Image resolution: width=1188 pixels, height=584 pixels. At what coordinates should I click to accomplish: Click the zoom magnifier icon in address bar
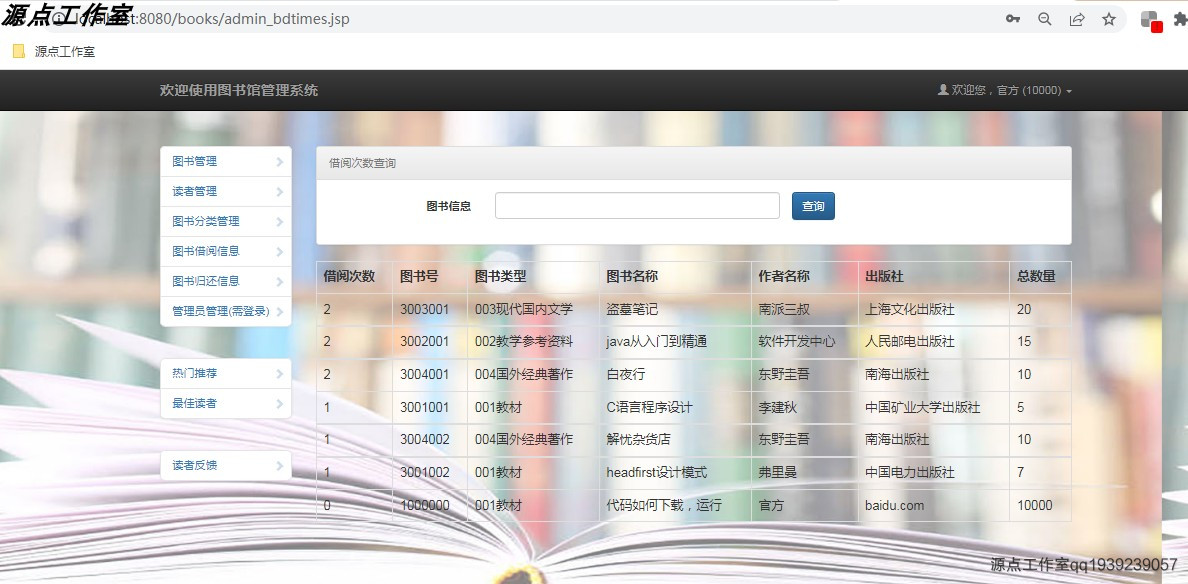(1044, 18)
